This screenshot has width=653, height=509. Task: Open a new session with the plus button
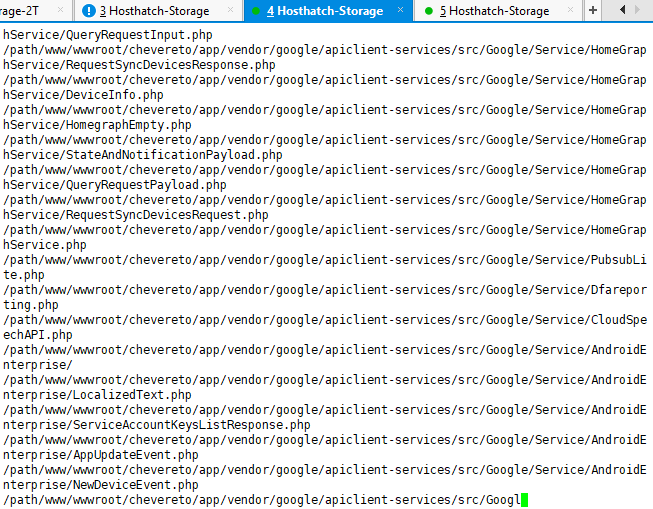point(592,10)
